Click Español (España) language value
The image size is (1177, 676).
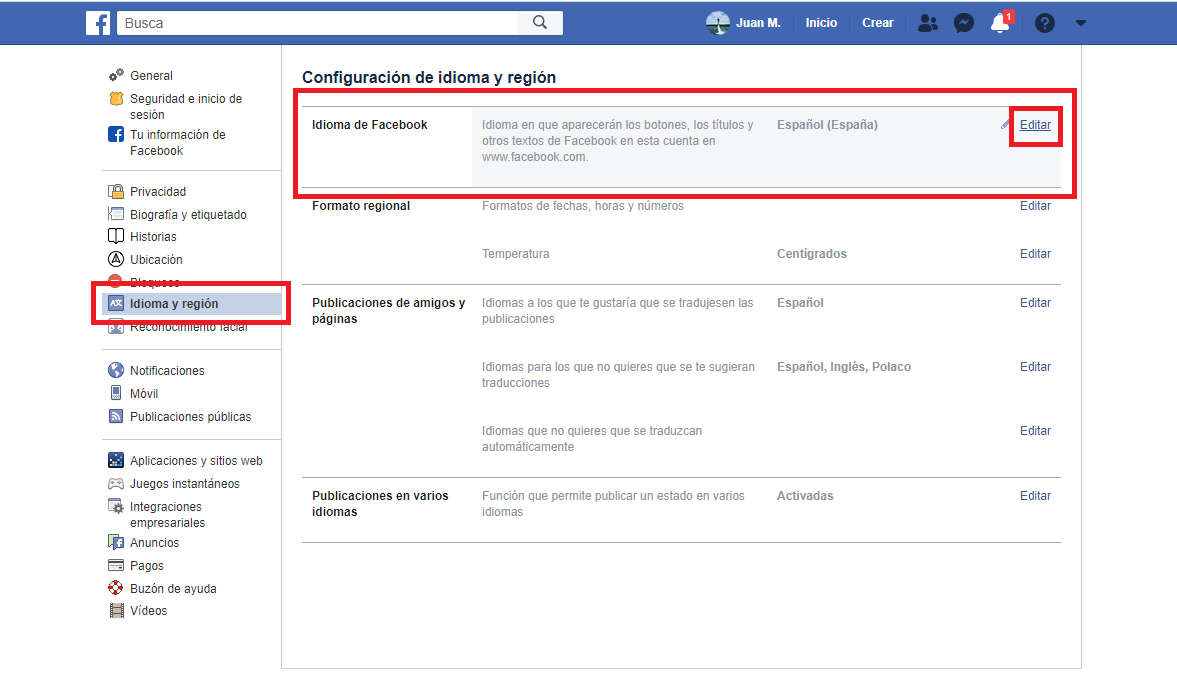click(x=827, y=125)
